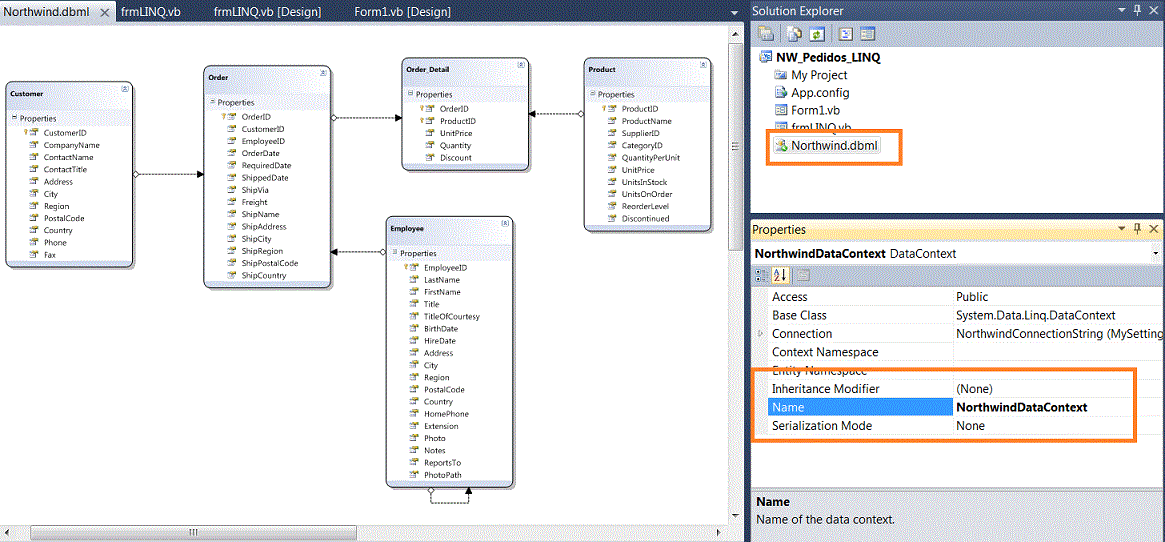Collapse Properties section of Customer class

tap(14, 118)
